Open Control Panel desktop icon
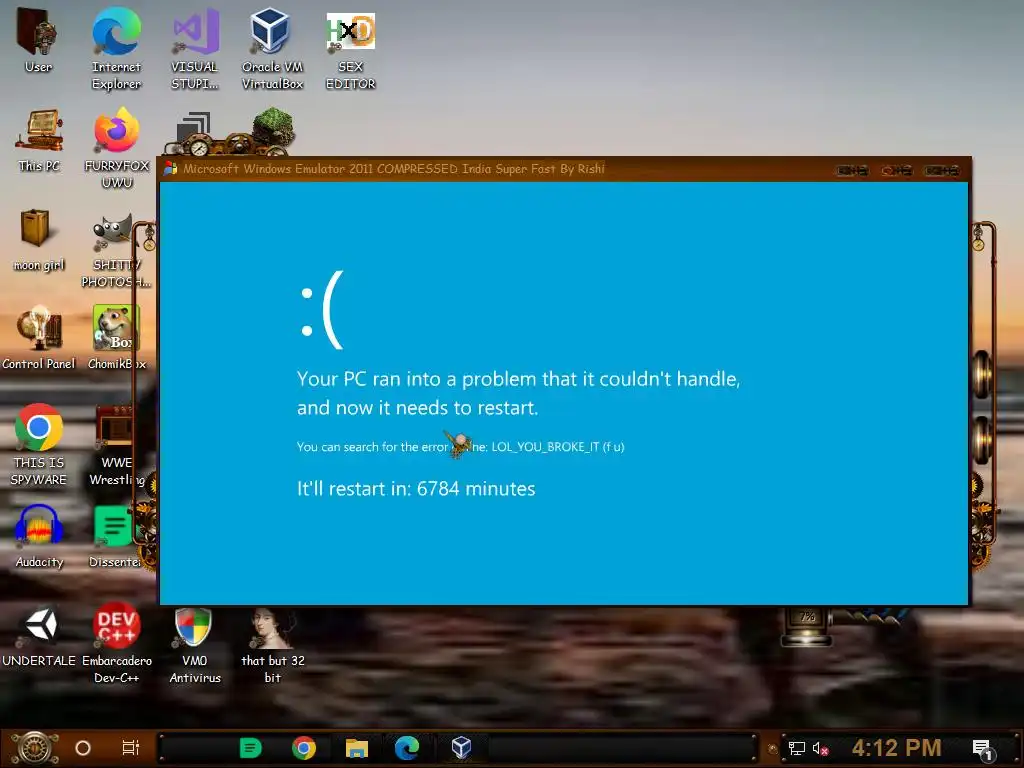The image size is (1024, 768). tap(39, 338)
